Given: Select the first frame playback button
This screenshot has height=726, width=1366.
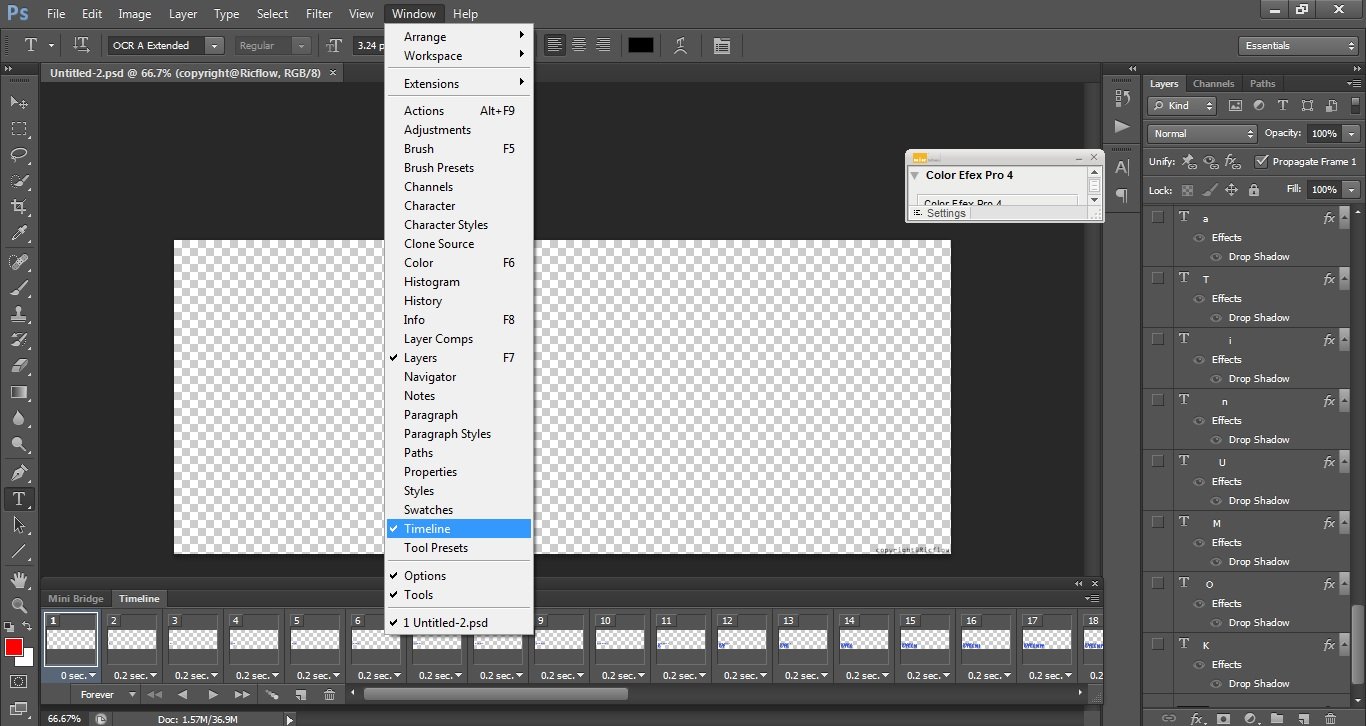Looking at the screenshot, I should click(154, 695).
